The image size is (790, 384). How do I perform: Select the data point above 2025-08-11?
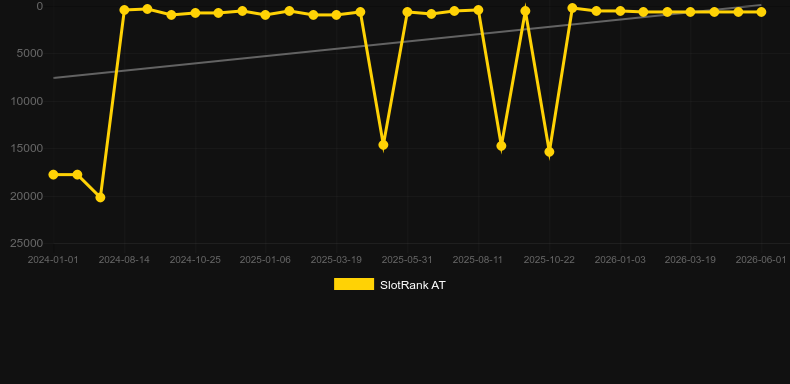478,10
